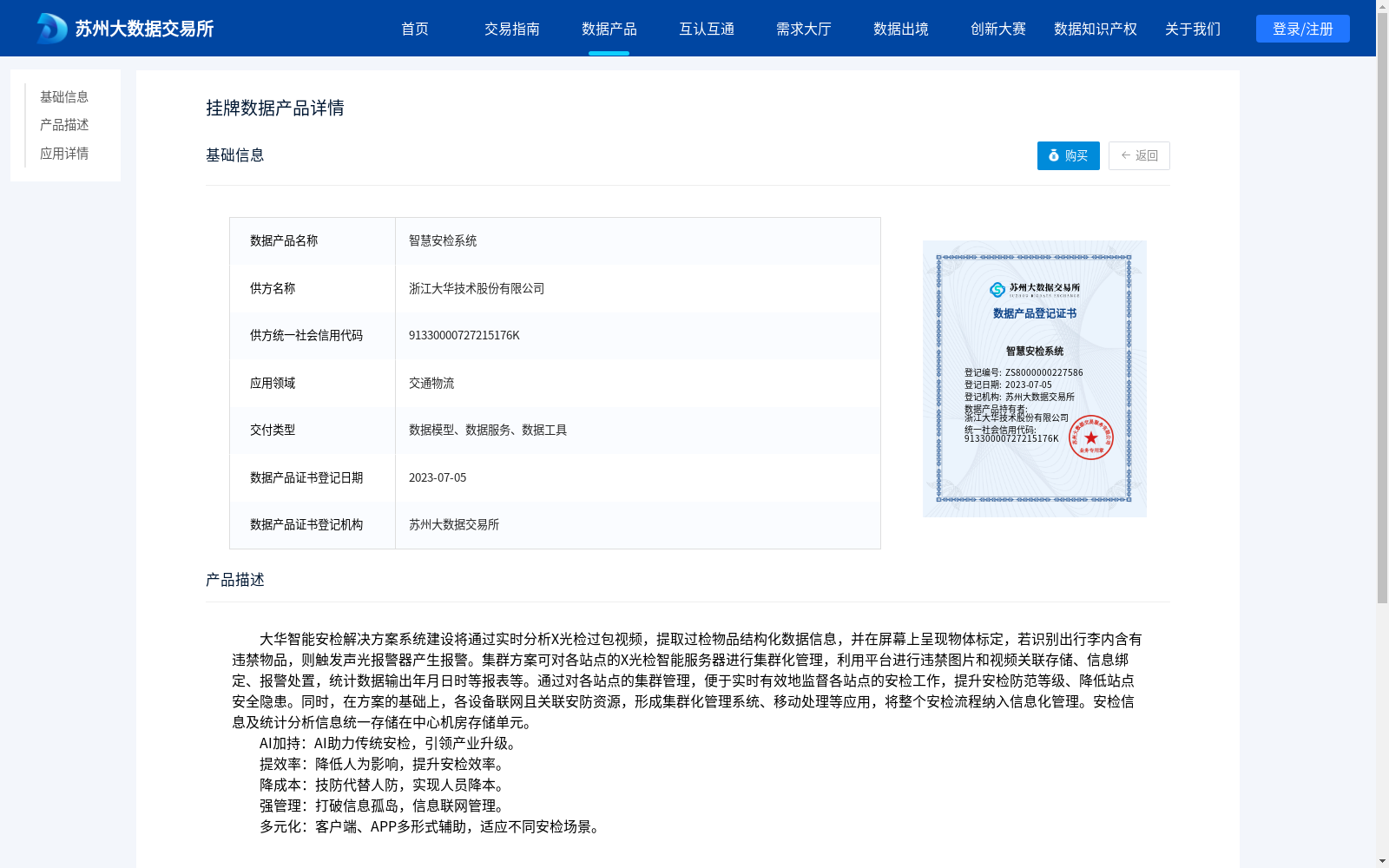
Task: Open the 交易指南 nav item
Action: click(x=512, y=29)
